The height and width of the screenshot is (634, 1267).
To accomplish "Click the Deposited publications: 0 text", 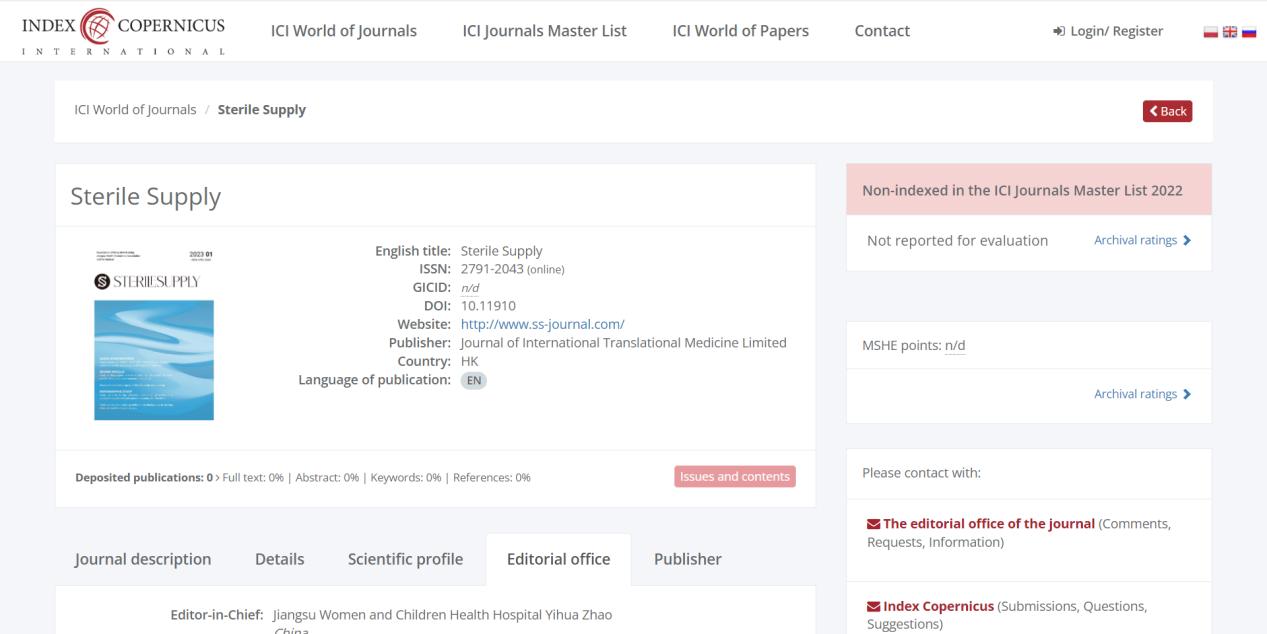I will [x=145, y=477].
